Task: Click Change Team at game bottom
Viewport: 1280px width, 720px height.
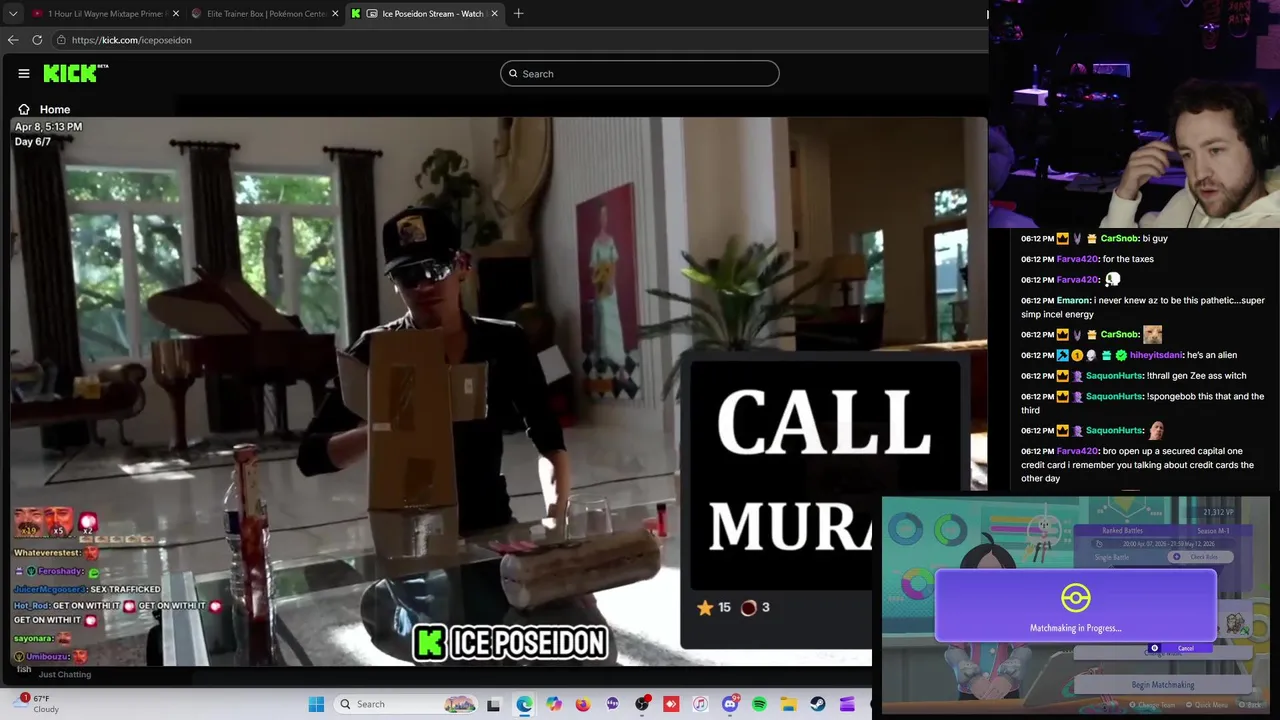Action: pos(1150,705)
